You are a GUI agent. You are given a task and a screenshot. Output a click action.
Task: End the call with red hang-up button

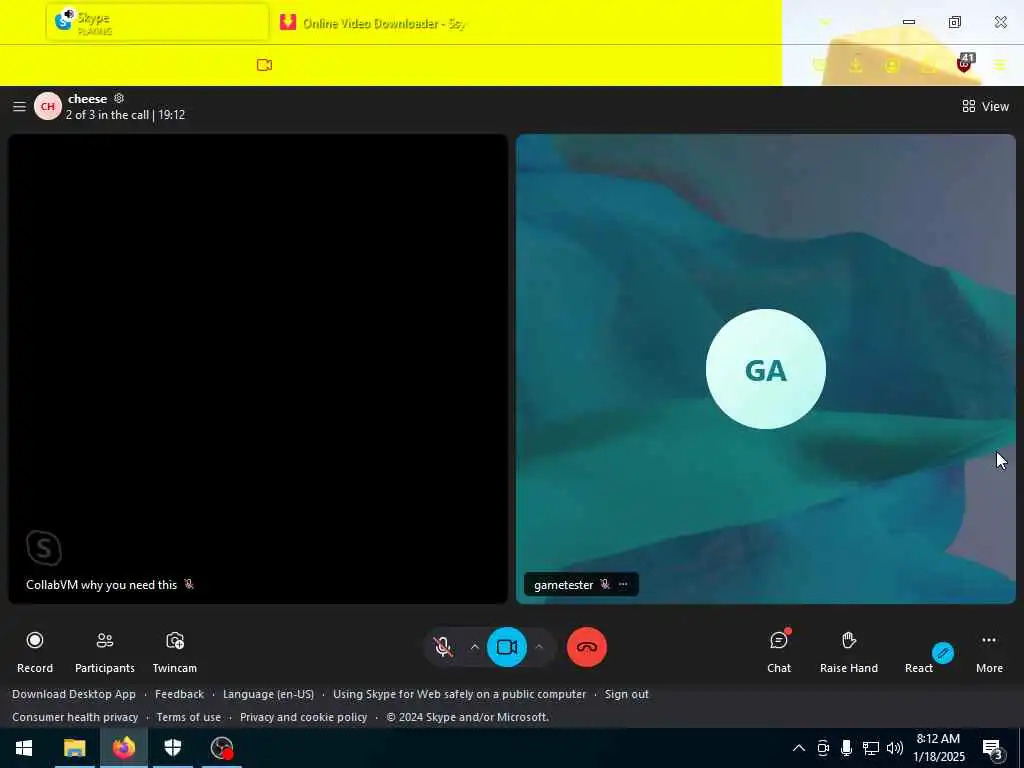(x=586, y=647)
